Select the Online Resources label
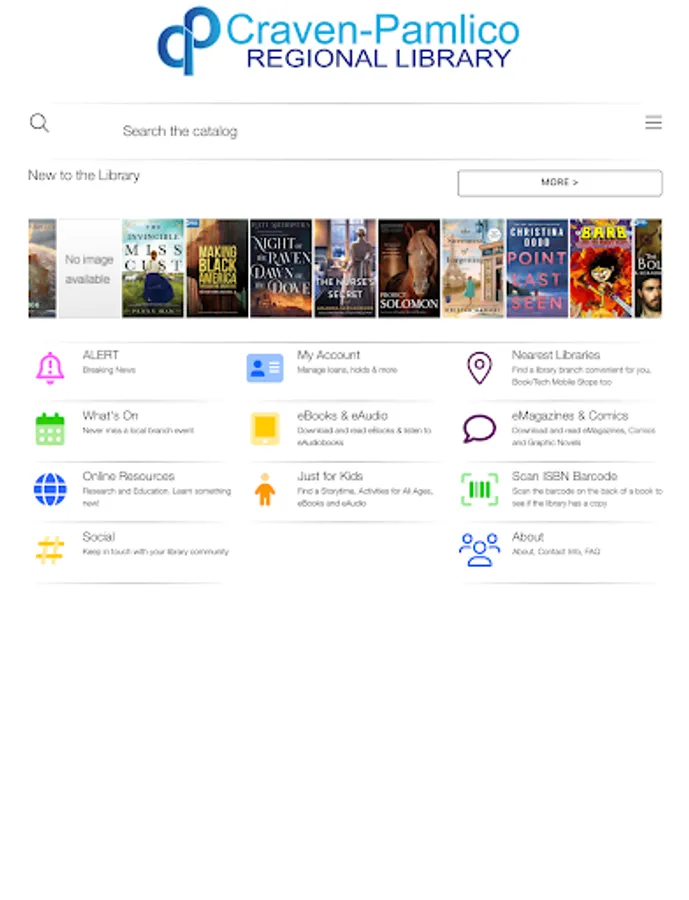This screenshot has height=900, width=689. pyautogui.click(x=129, y=476)
